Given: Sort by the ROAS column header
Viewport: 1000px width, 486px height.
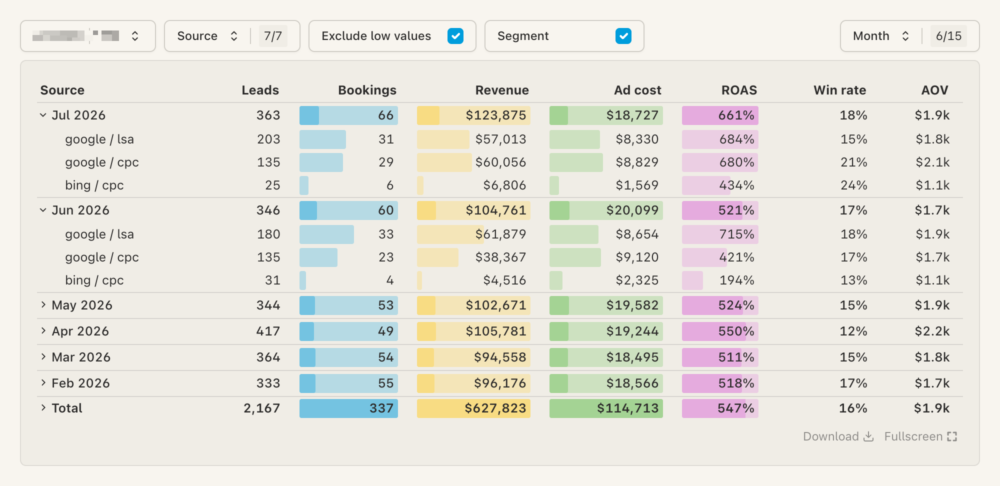Looking at the screenshot, I should [738, 91].
